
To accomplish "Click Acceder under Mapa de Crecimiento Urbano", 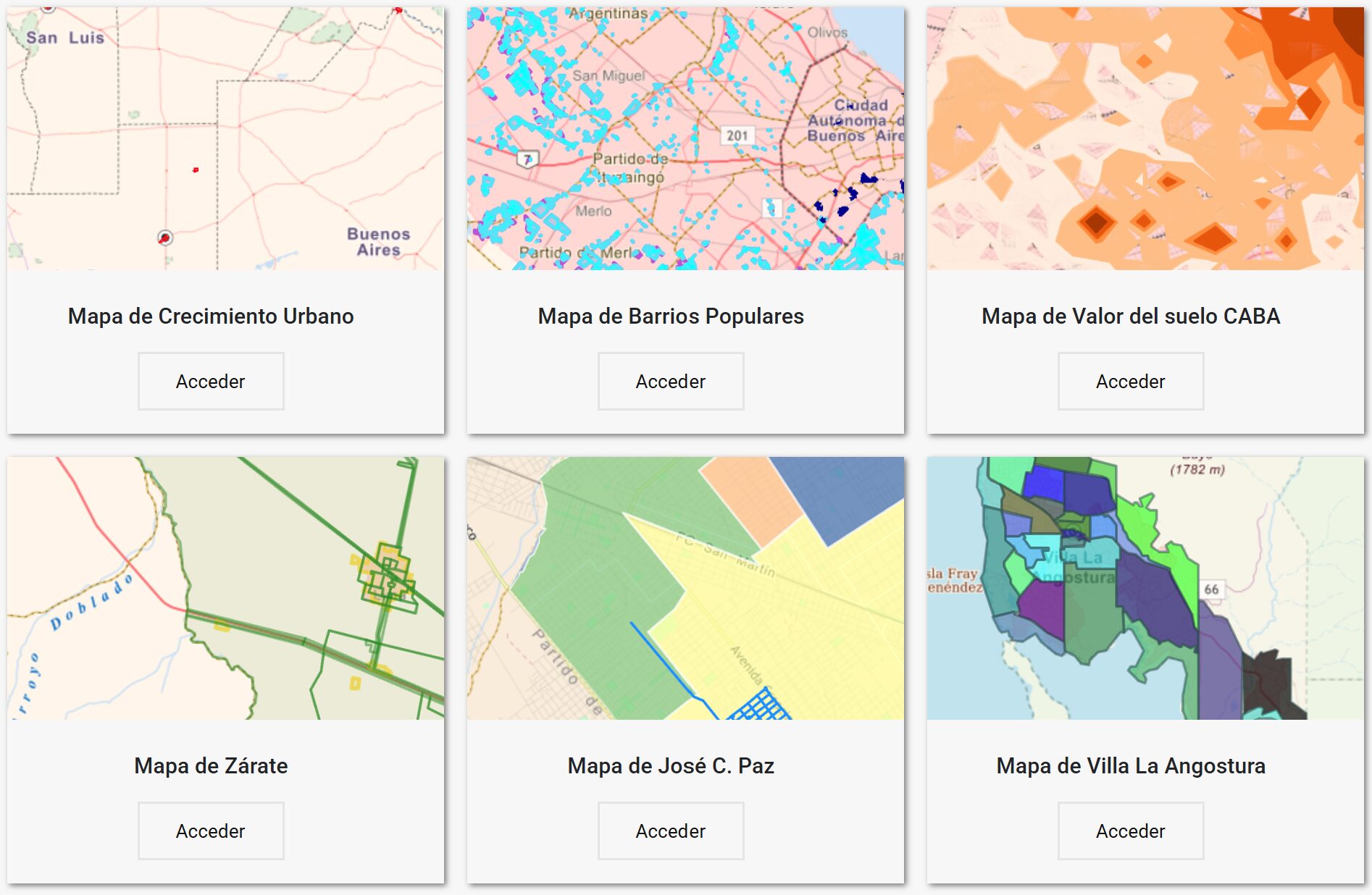I will [x=211, y=382].
